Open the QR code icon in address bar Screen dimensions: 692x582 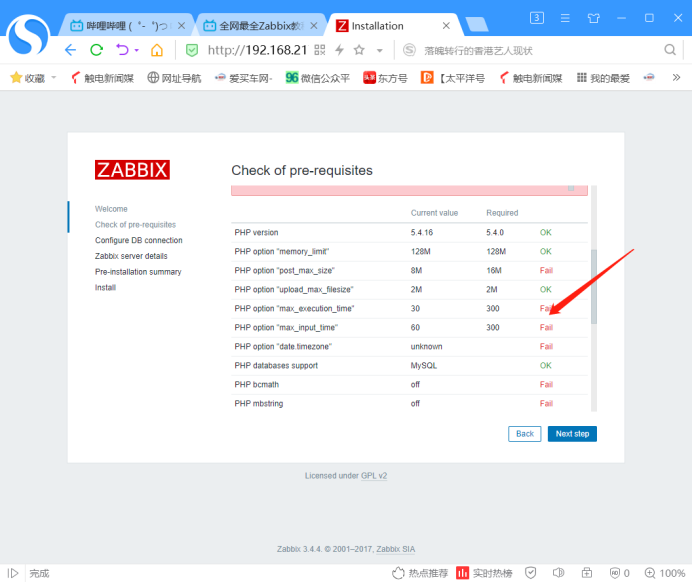(x=320, y=50)
